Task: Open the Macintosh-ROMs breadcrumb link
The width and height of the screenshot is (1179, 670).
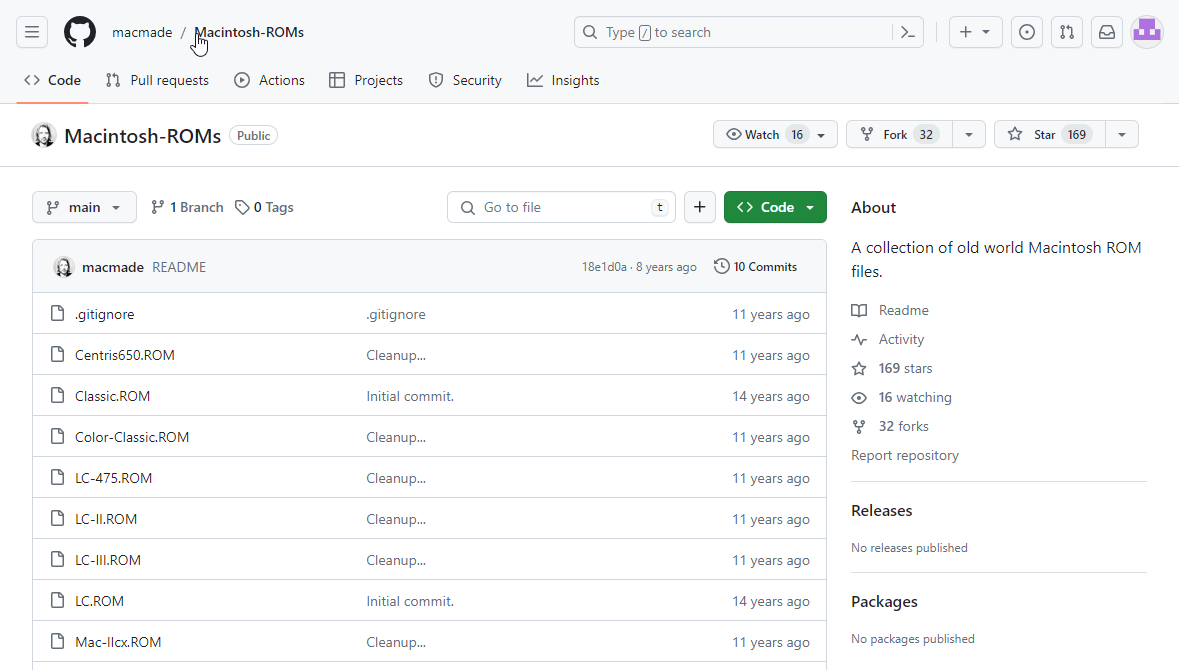Action: [250, 32]
